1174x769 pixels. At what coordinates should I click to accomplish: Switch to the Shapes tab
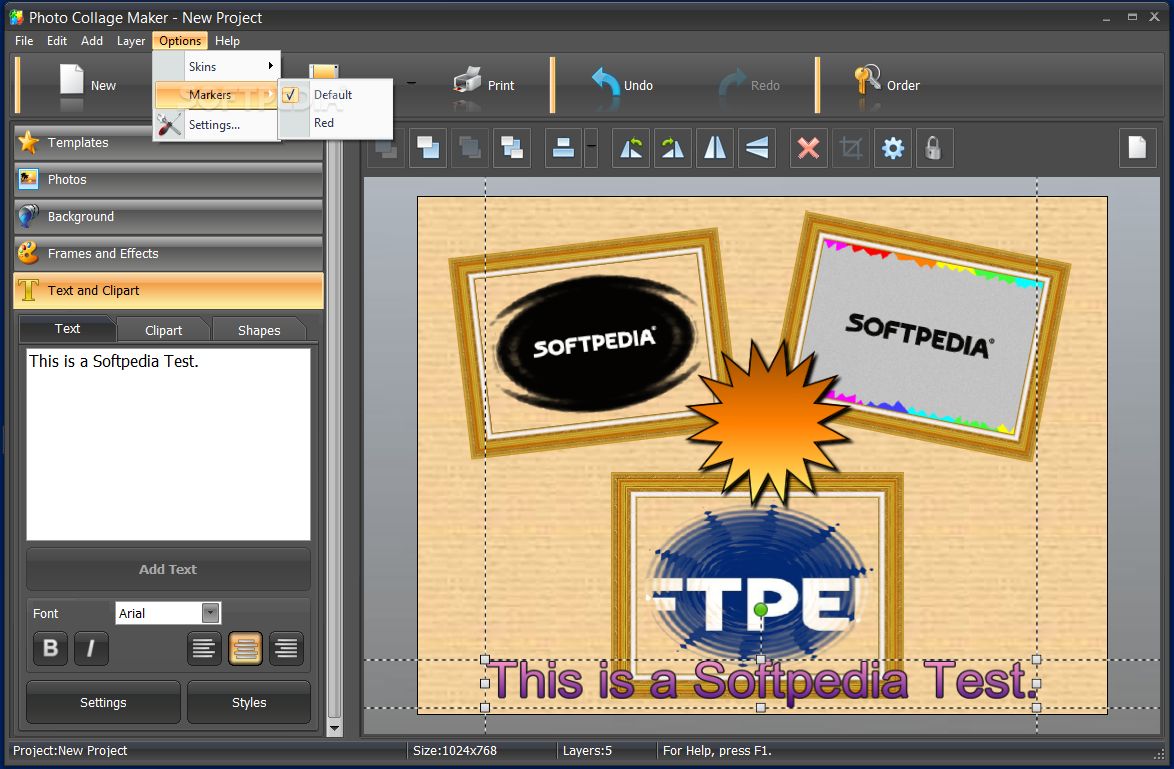point(259,330)
